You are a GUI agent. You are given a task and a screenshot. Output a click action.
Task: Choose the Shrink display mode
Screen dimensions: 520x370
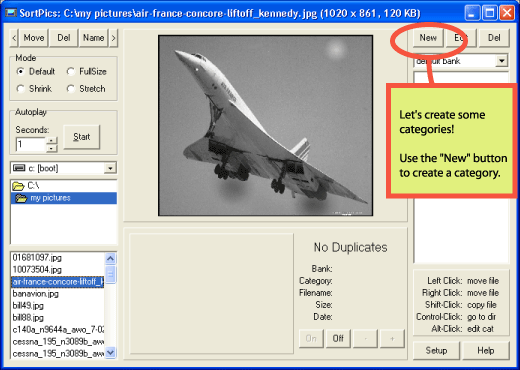[21, 89]
